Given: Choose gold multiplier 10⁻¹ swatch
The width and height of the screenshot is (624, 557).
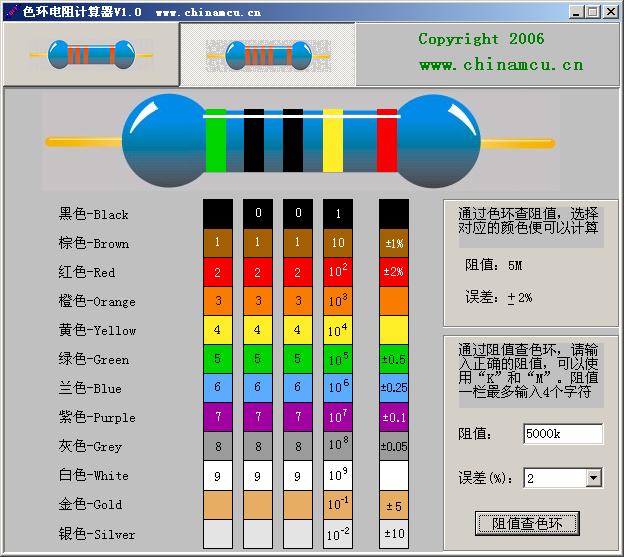Looking at the screenshot, I should click(x=338, y=505).
